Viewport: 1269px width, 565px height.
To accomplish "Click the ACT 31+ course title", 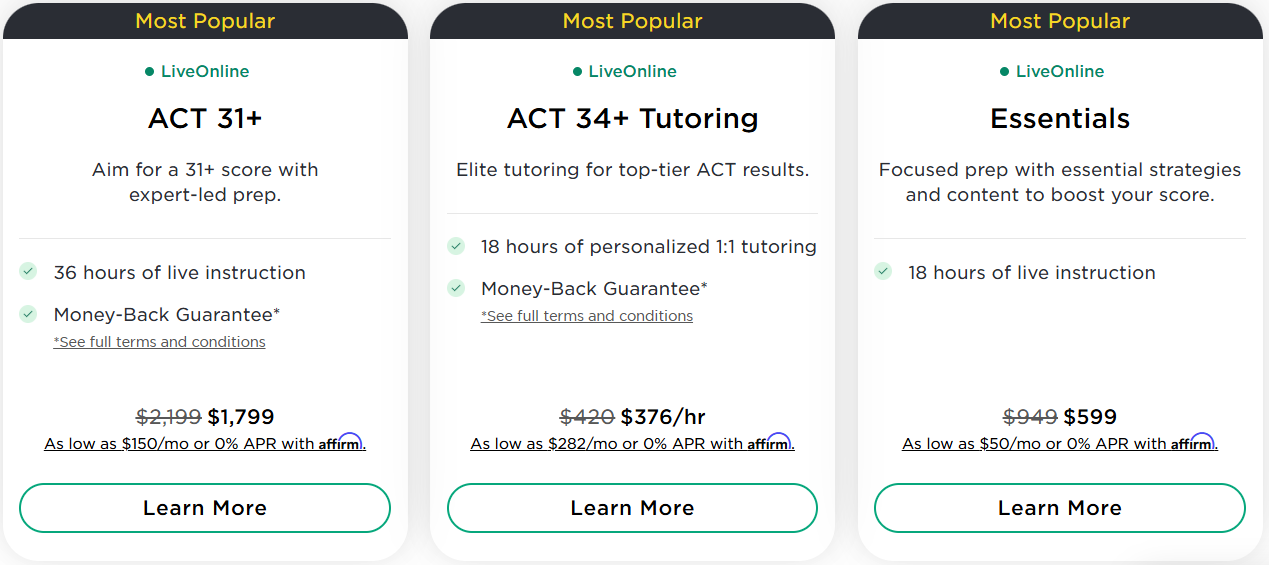I will (205, 118).
